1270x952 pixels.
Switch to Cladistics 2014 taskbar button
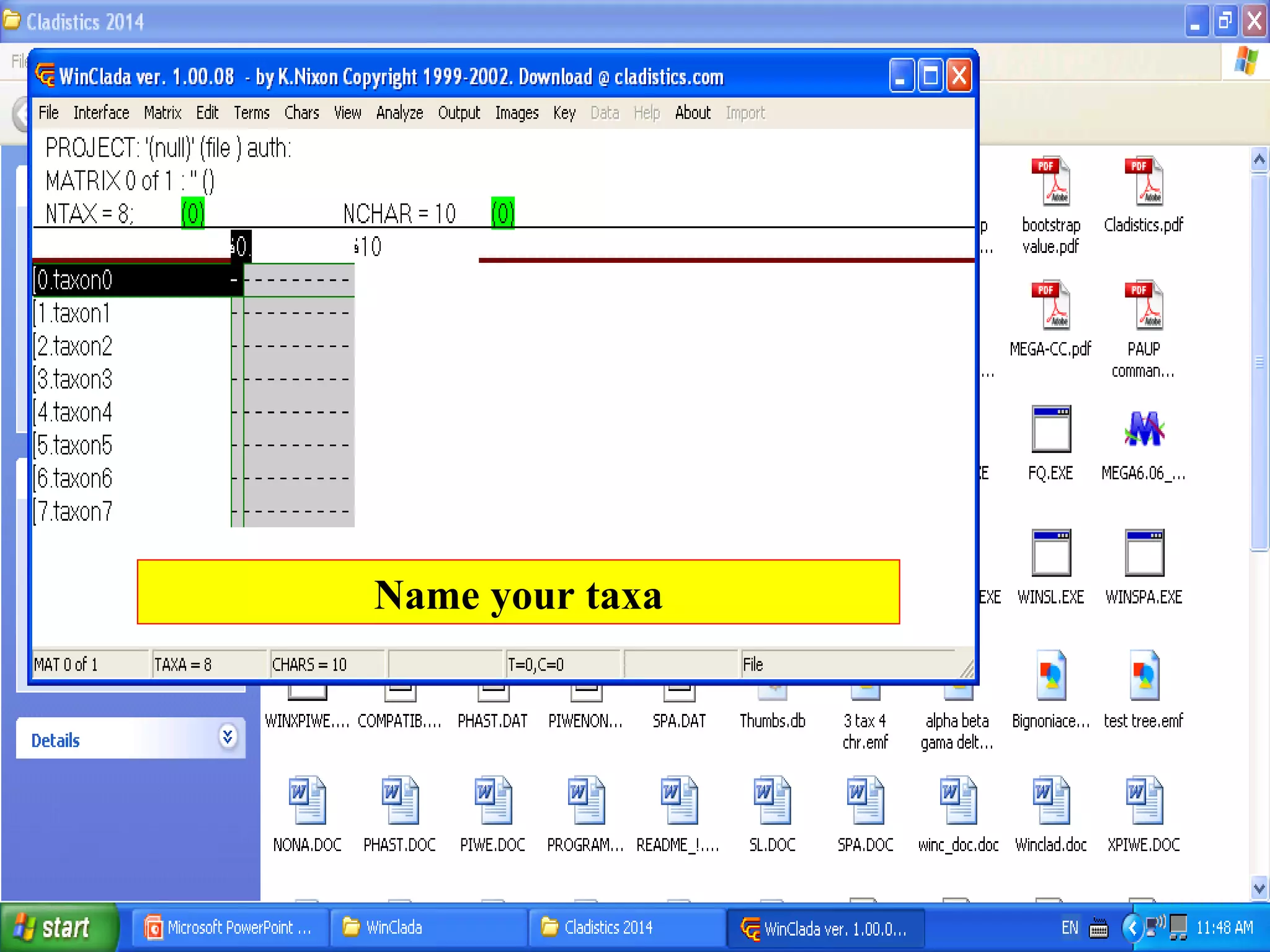click(x=627, y=928)
